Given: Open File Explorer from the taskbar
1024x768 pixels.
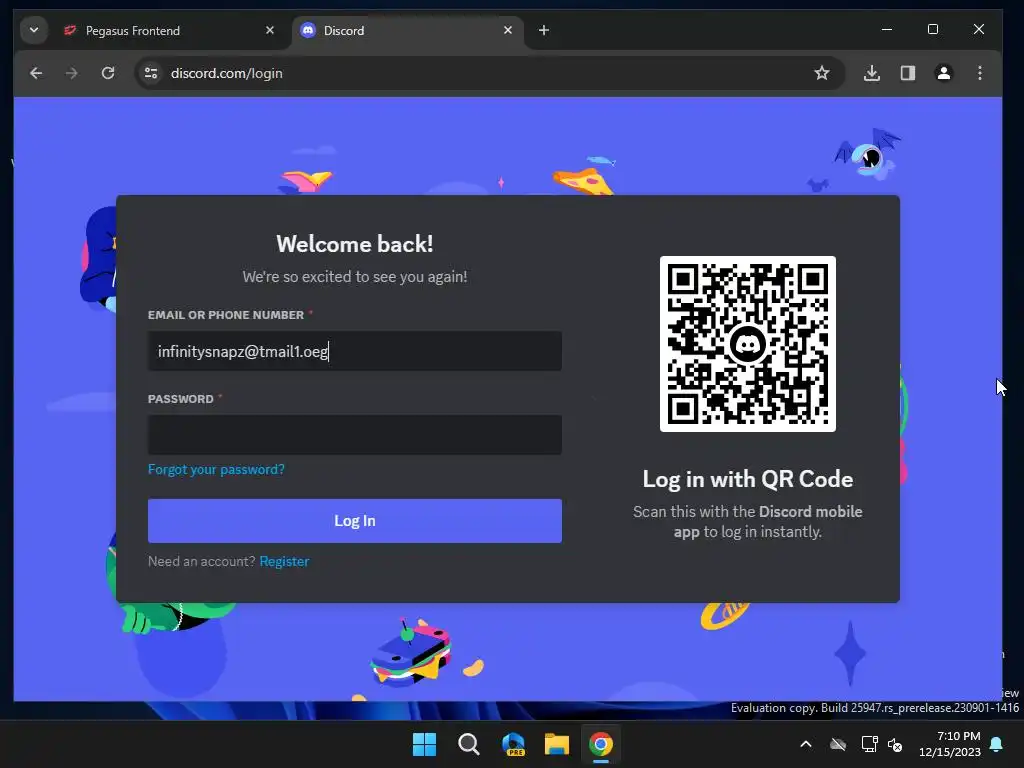Looking at the screenshot, I should [557, 744].
